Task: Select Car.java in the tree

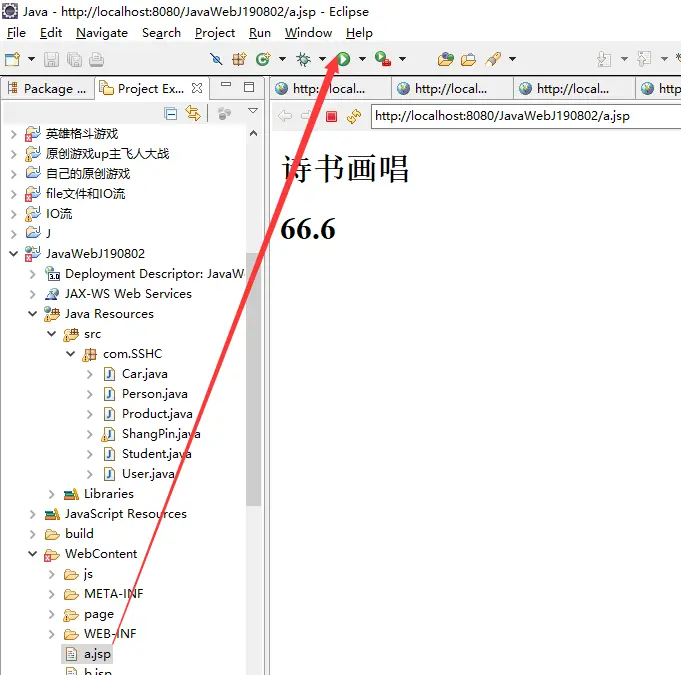Action: coord(144,374)
